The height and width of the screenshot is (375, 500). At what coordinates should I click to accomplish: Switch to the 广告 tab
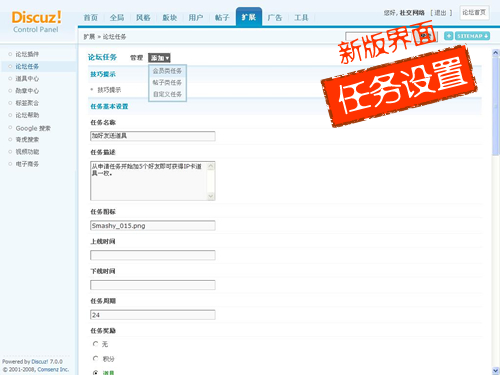[x=275, y=18]
